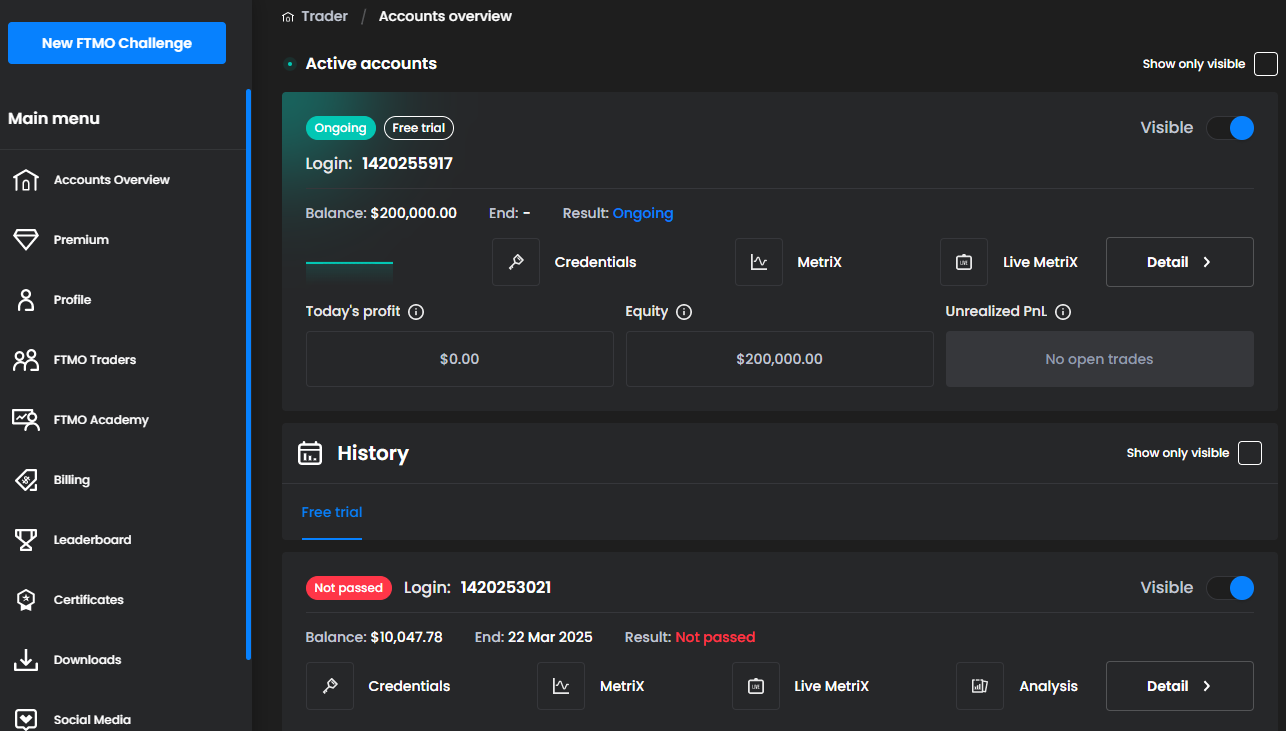
Task: Click the FTMO Traders people icon
Action: tap(26, 360)
